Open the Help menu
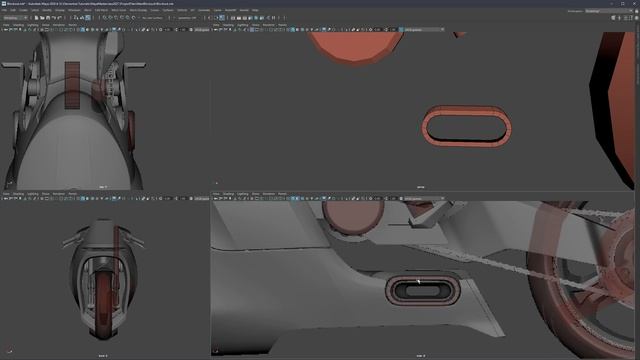The width and height of the screenshot is (640, 360). [x=255, y=10]
